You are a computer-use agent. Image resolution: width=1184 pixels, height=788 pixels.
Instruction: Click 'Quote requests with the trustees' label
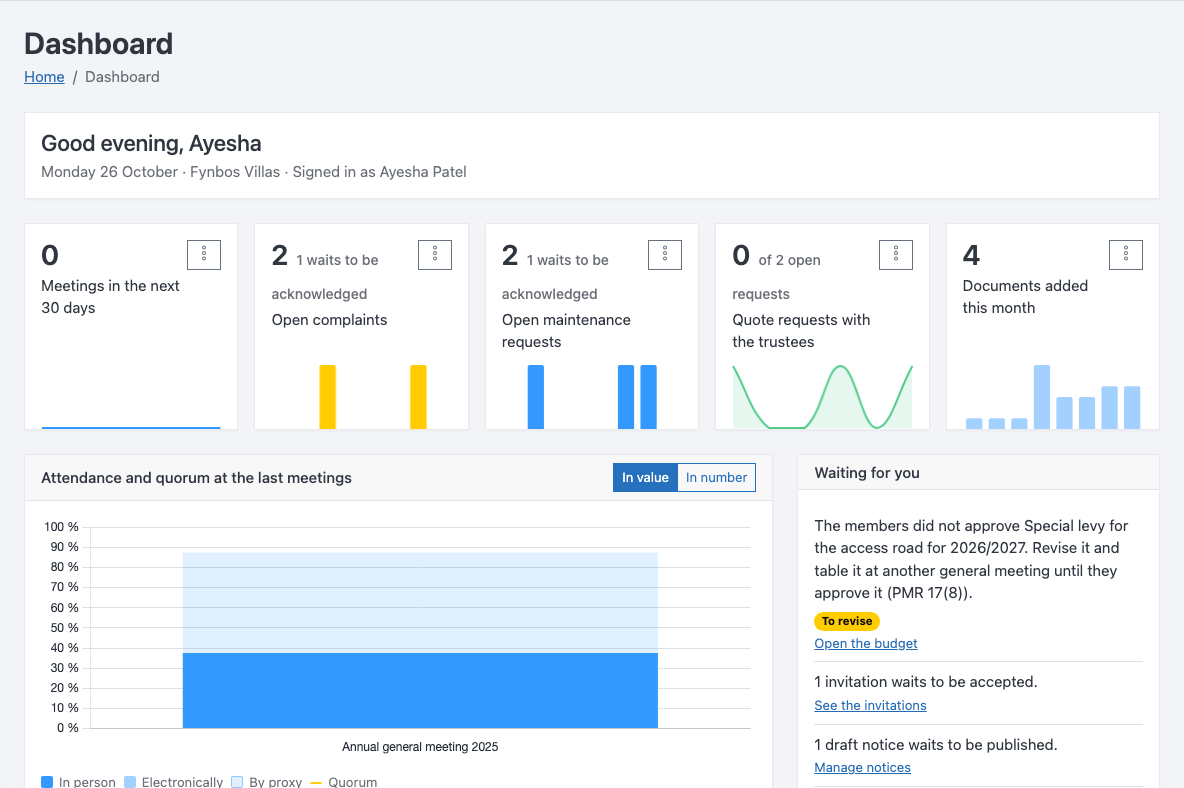click(x=801, y=331)
